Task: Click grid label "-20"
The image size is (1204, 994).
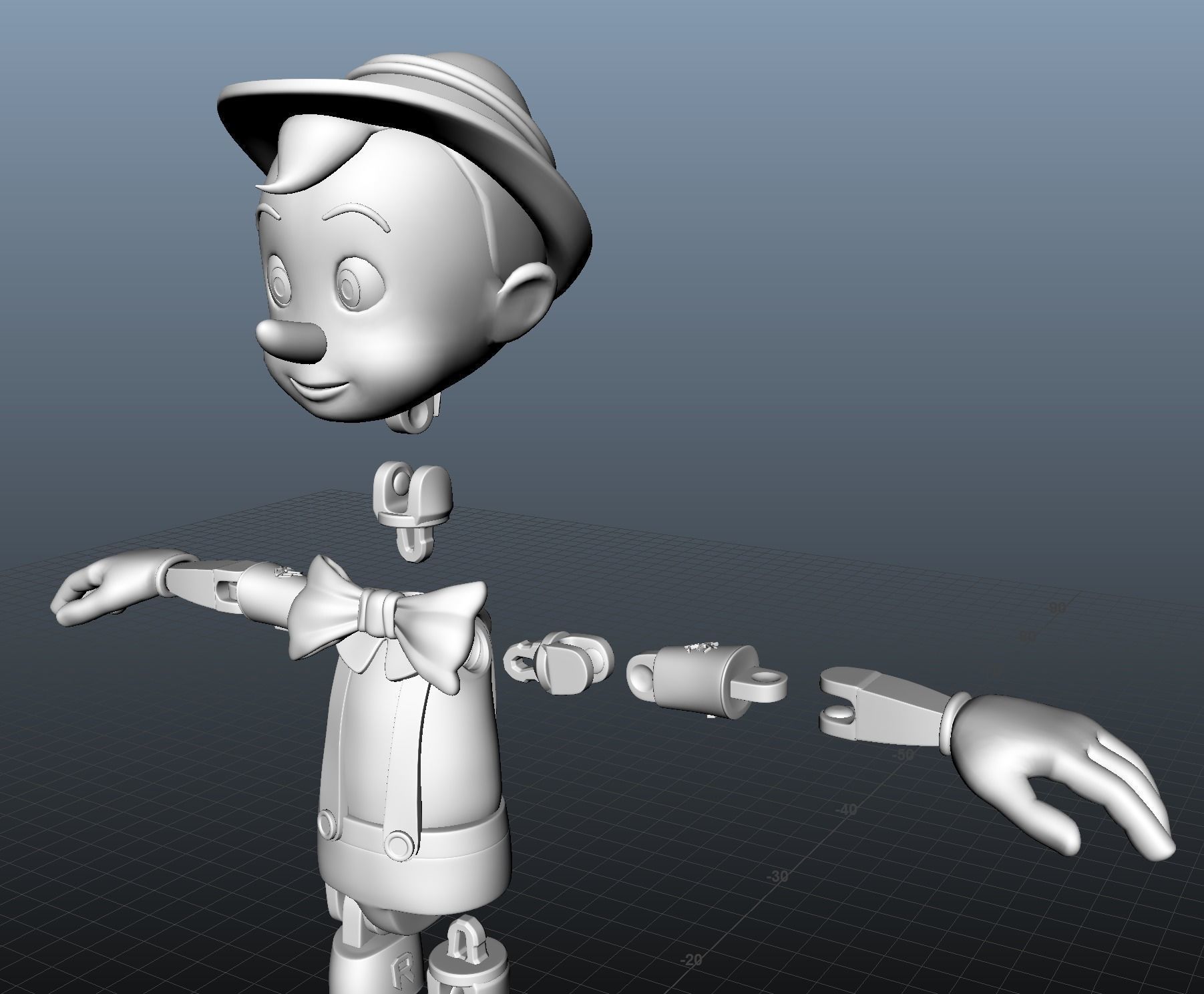Action: click(690, 960)
